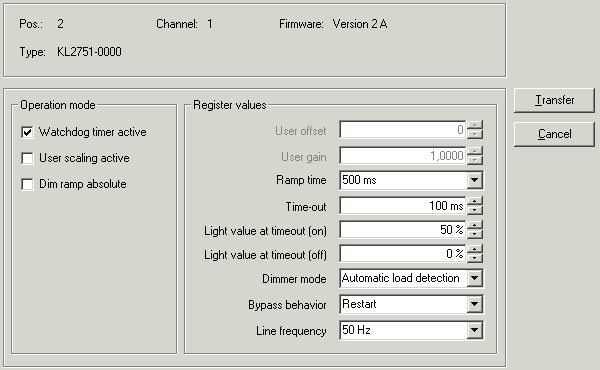Click the Transfer button

[x=554, y=100]
